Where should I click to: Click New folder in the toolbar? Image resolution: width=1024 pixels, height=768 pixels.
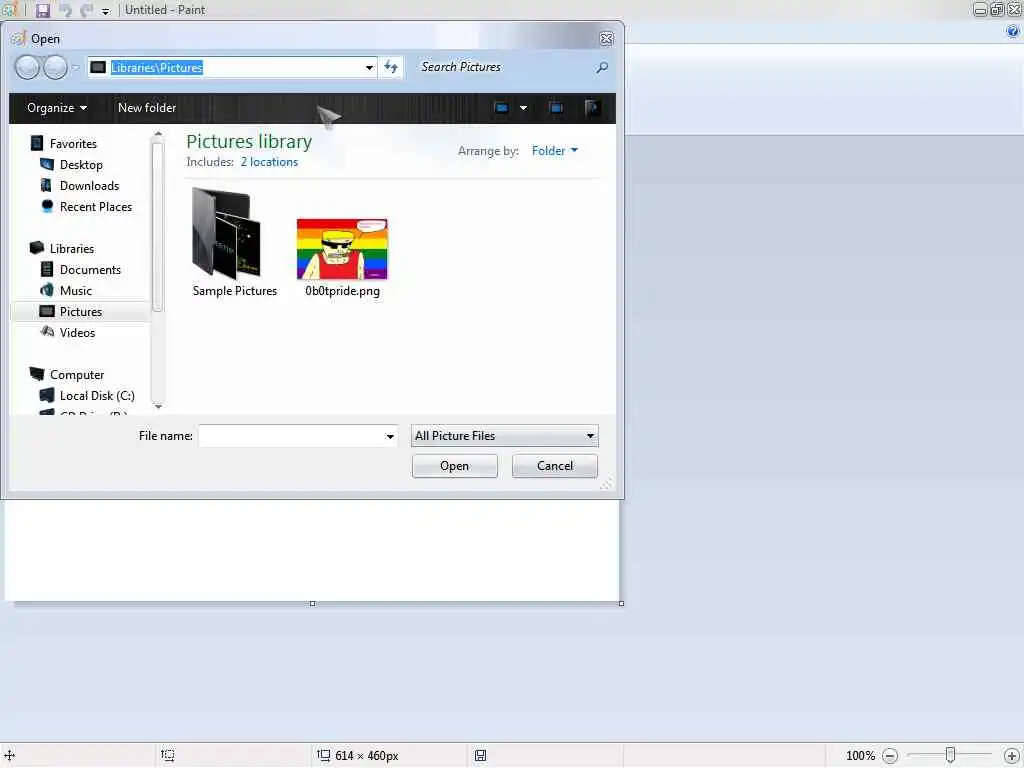147,108
